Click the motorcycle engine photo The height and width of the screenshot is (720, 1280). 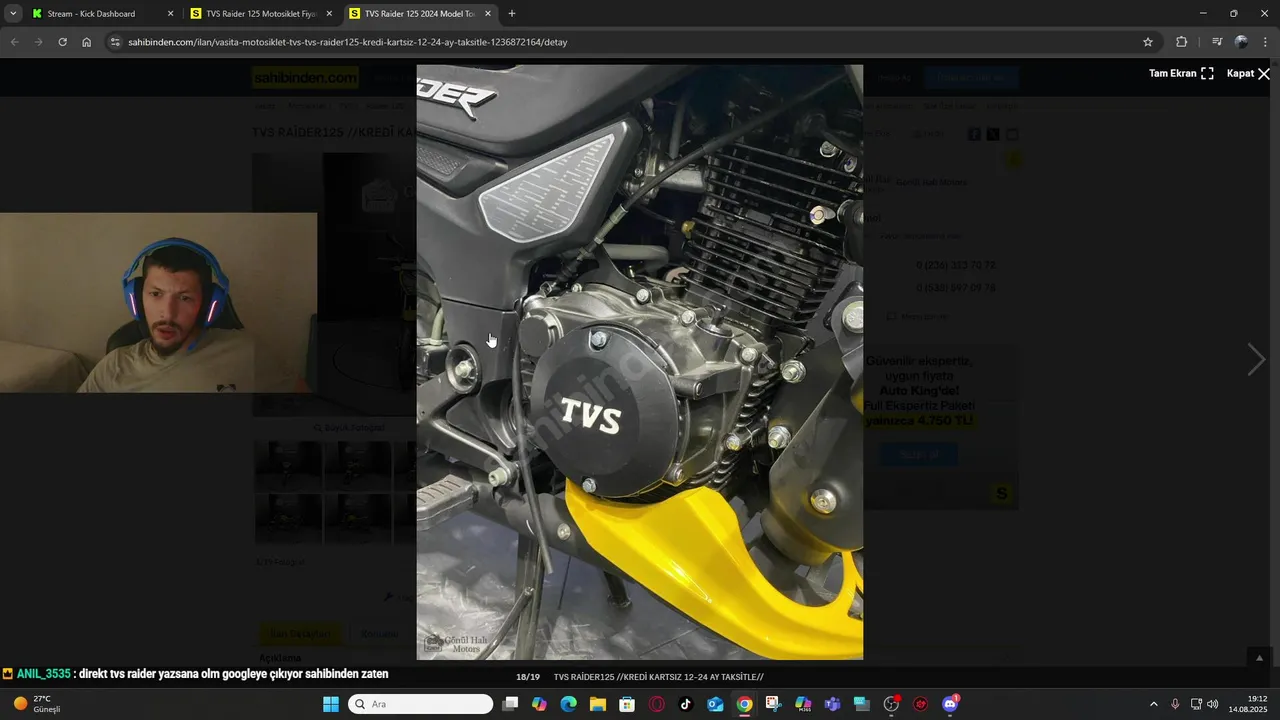tap(640, 362)
